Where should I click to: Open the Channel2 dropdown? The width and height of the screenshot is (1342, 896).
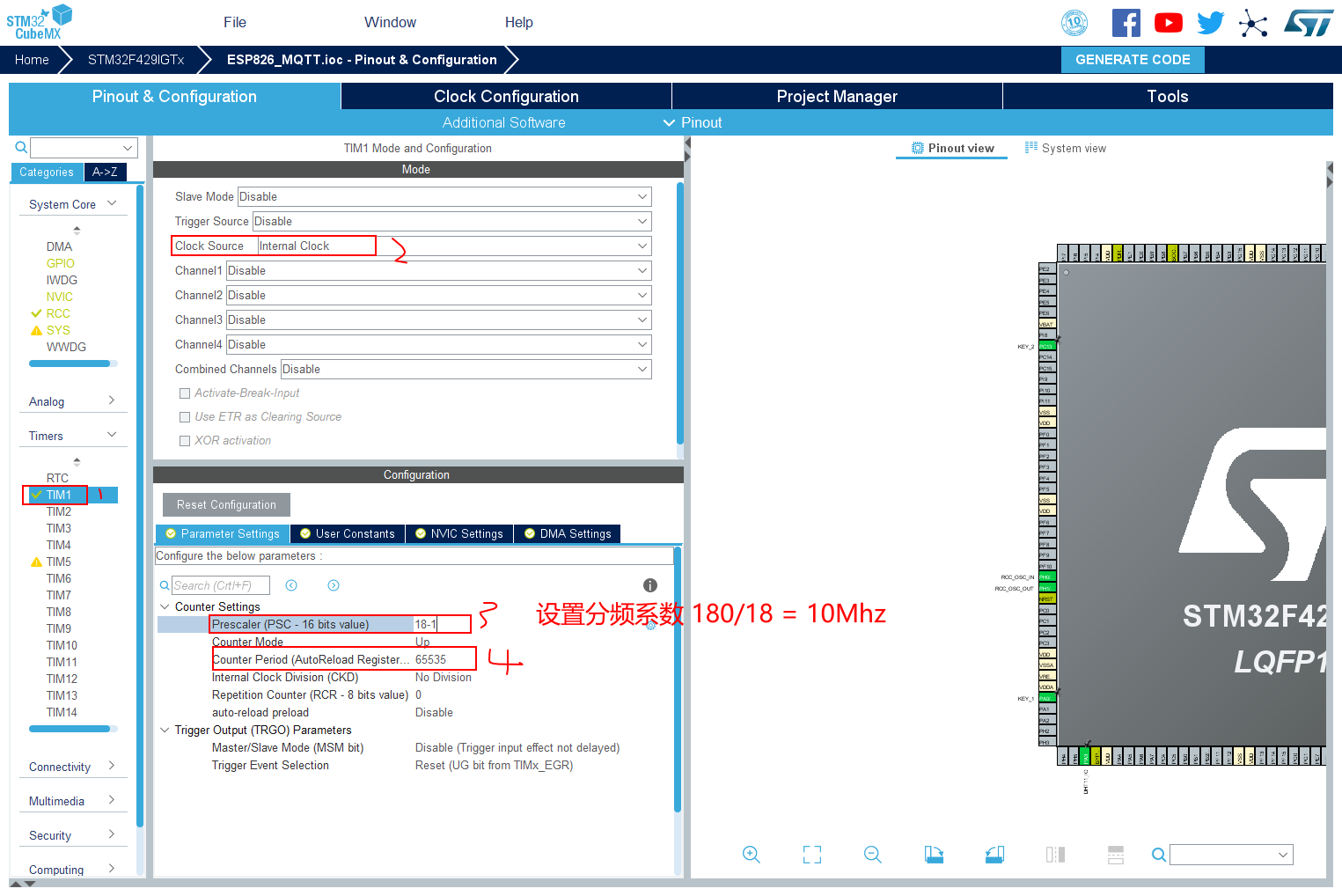(439, 295)
